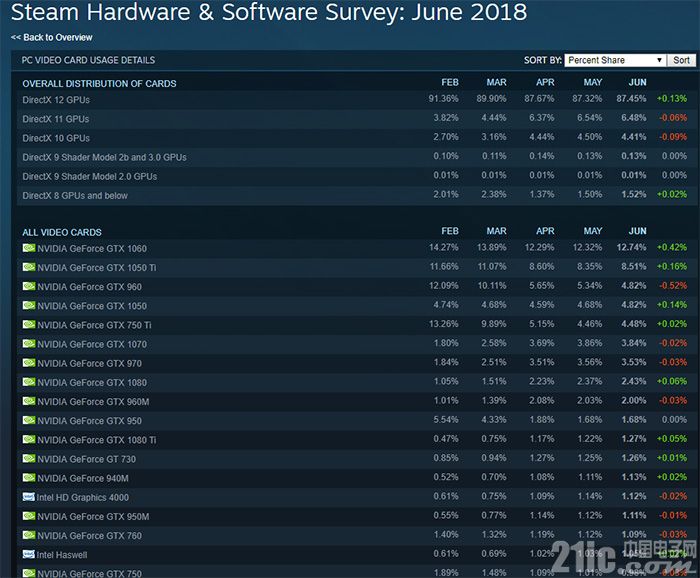Click -0.06% change for DirectX 11 GPUs
Viewport: 700px width, 578px height.
point(673,118)
